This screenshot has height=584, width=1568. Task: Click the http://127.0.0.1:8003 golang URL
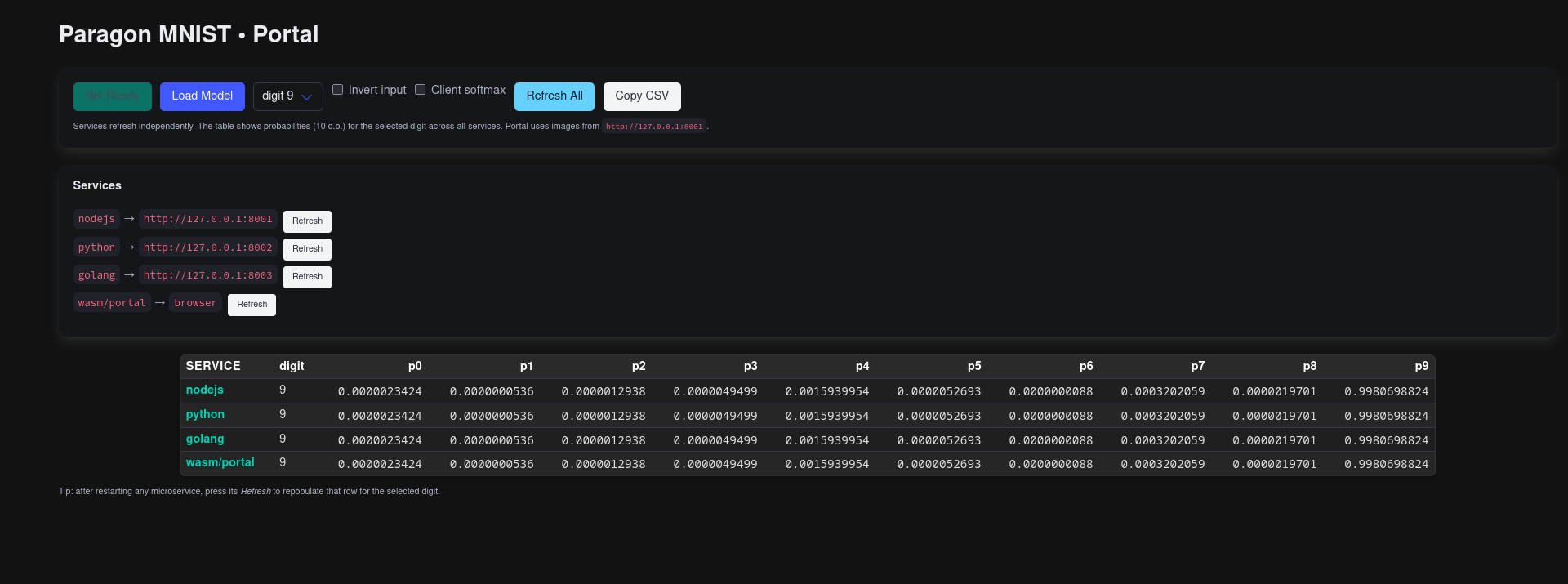pyautogui.click(x=208, y=275)
